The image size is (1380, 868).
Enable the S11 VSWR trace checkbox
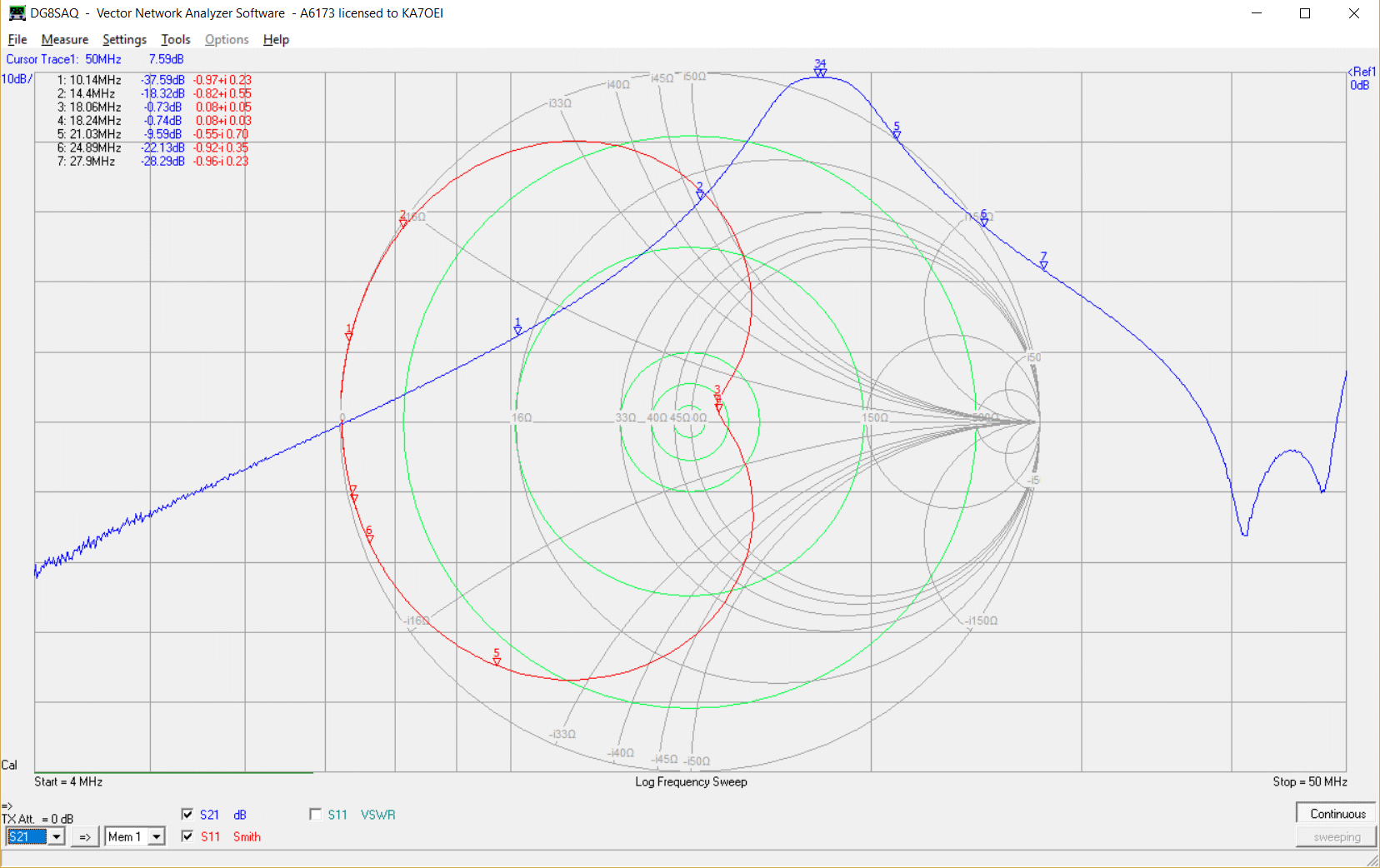click(315, 814)
